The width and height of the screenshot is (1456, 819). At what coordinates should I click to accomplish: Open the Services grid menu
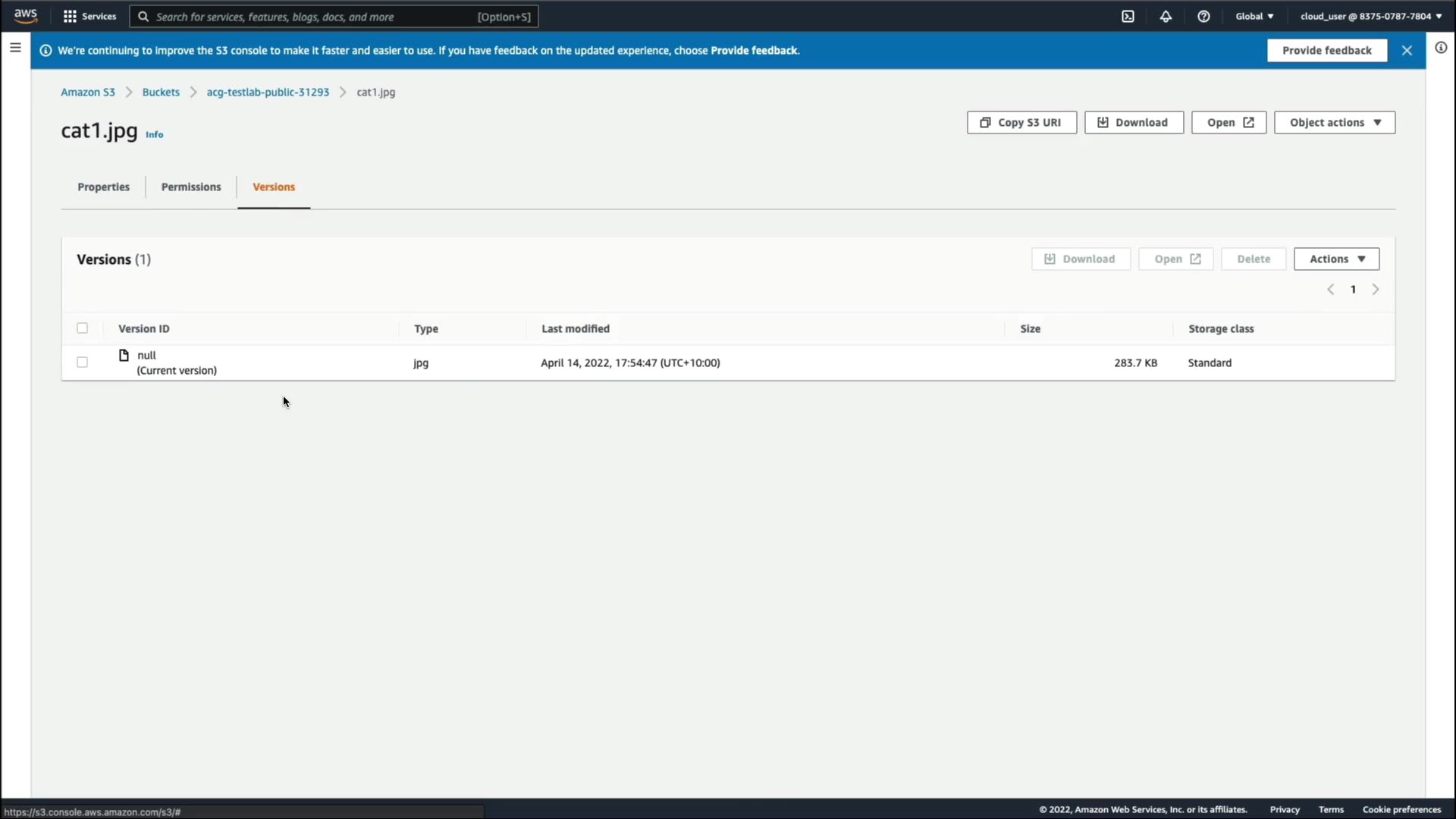click(x=89, y=16)
